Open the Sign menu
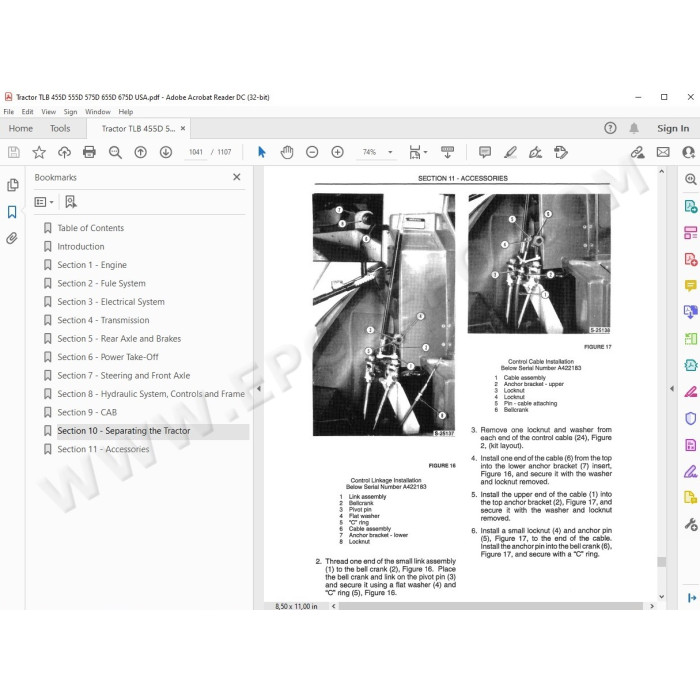The width and height of the screenshot is (700, 700). tap(70, 112)
